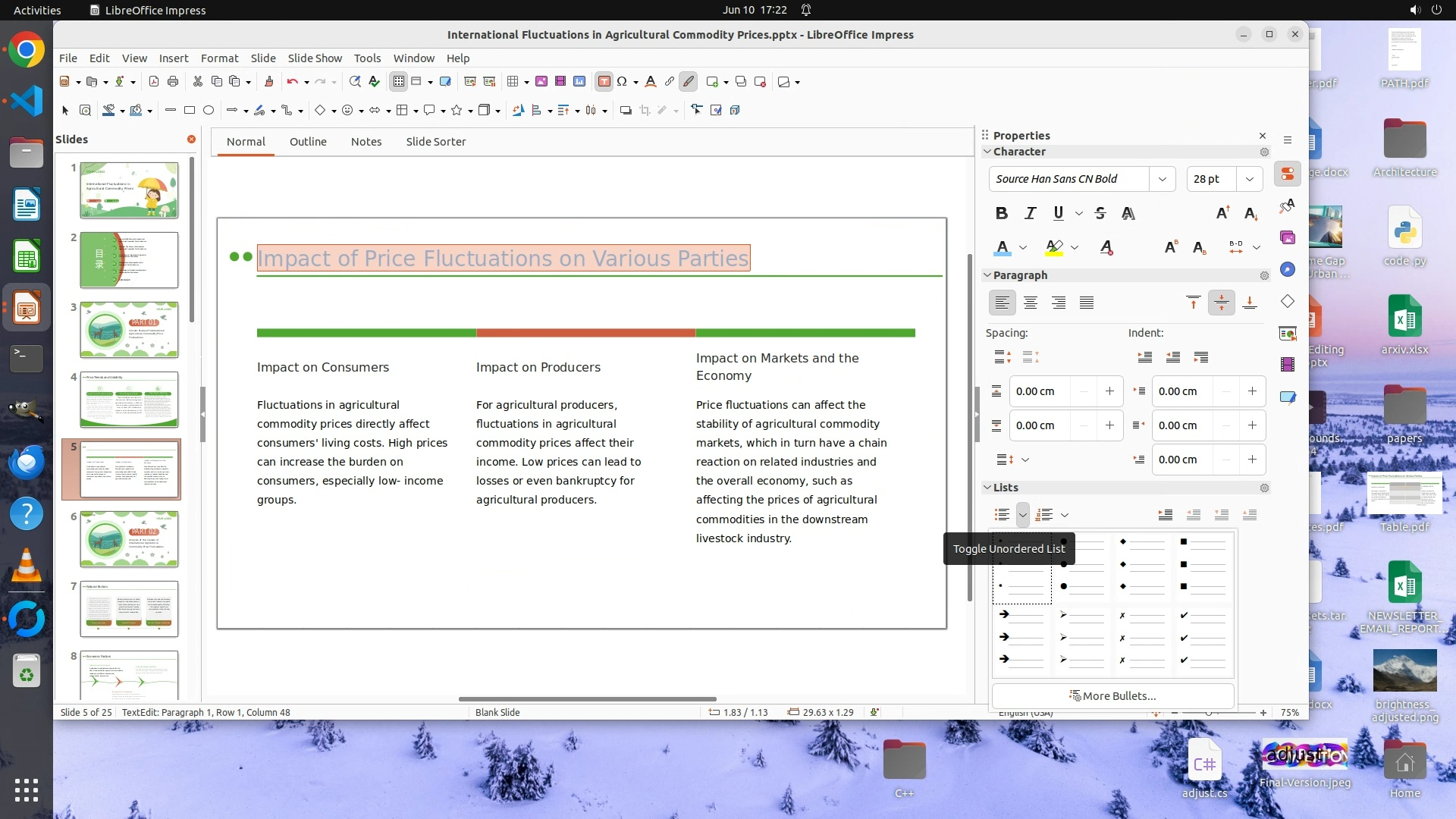The height and width of the screenshot is (819, 1456).
Task: Switch to the Slide Sorter tab
Action: pos(435,142)
